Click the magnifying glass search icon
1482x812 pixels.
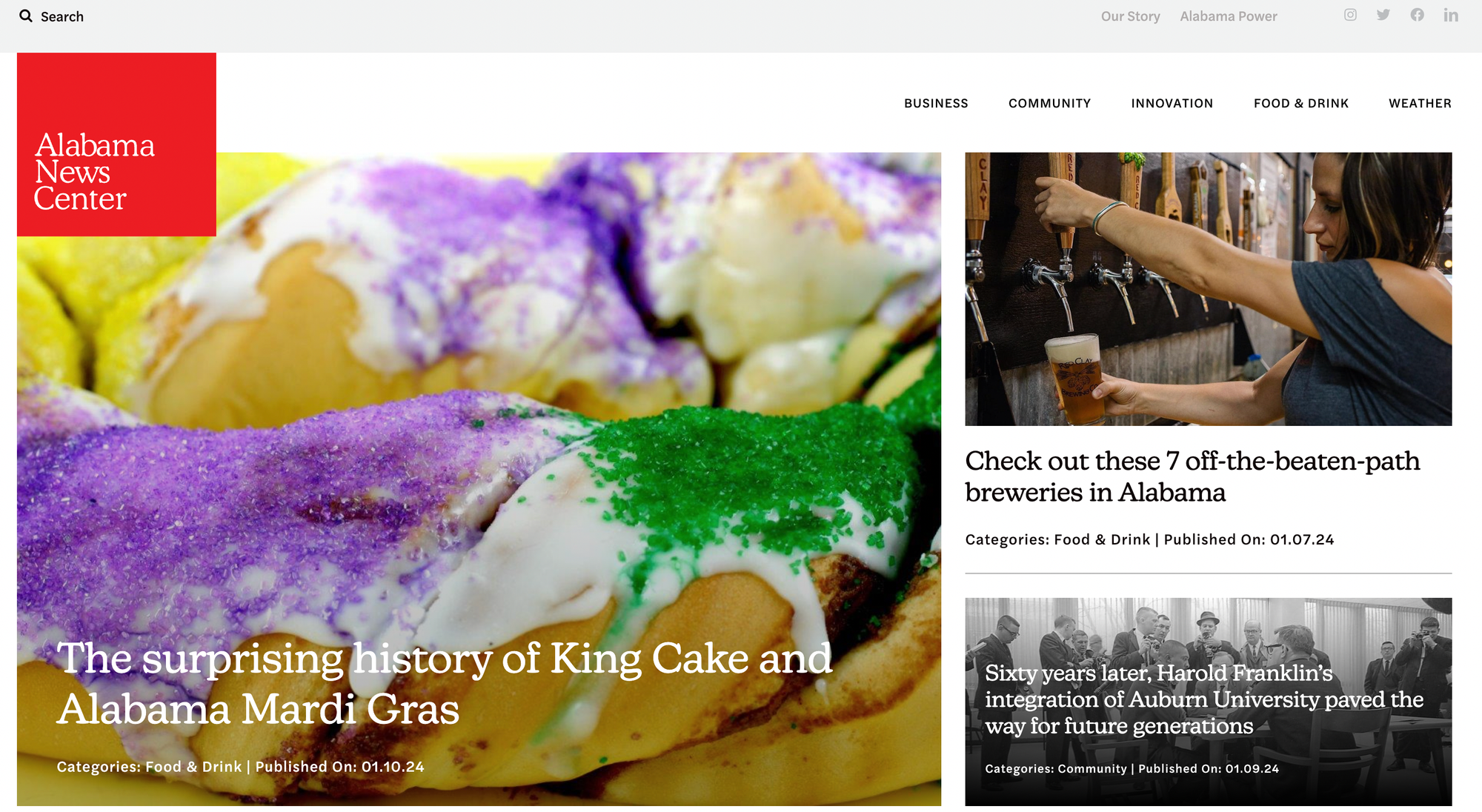[x=26, y=16]
